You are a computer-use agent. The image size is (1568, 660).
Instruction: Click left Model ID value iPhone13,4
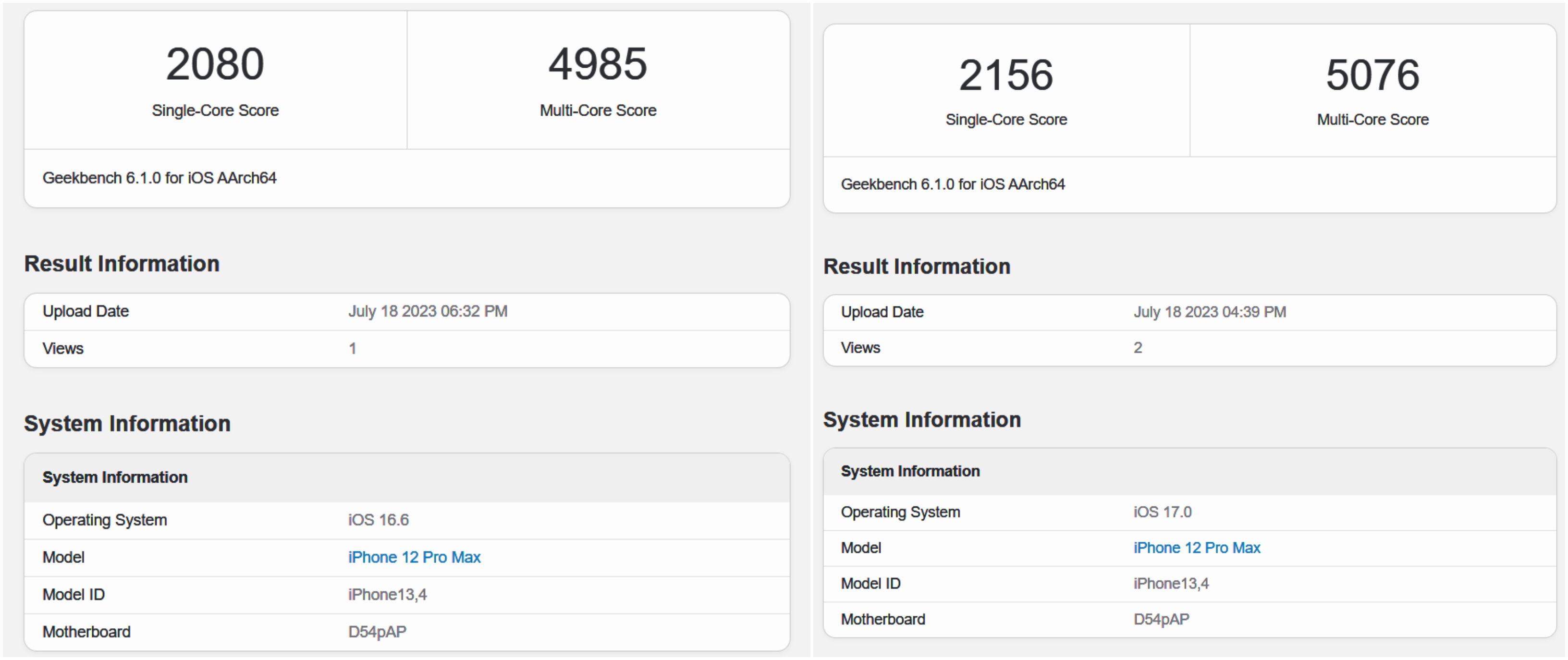click(387, 595)
